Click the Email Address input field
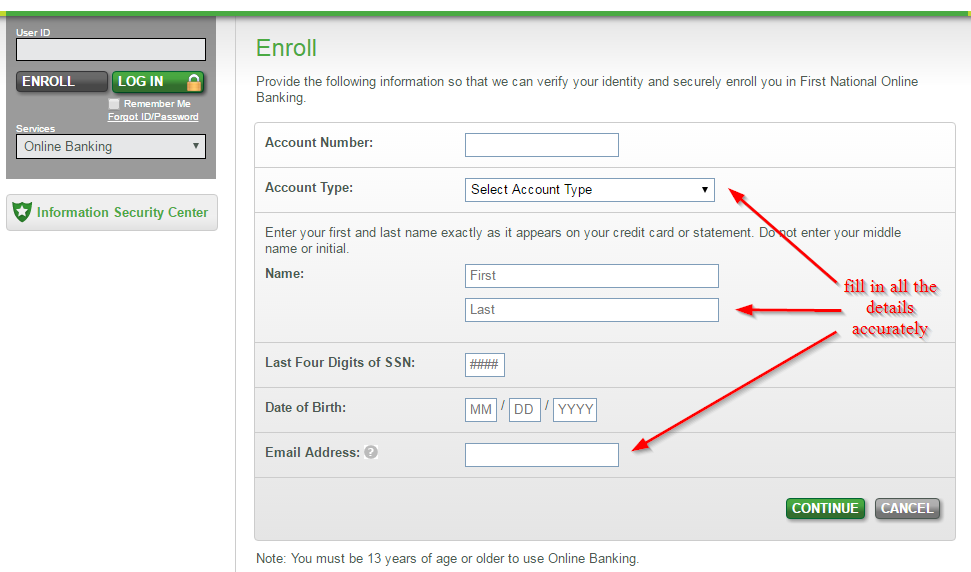971x572 pixels. (542, 455)
